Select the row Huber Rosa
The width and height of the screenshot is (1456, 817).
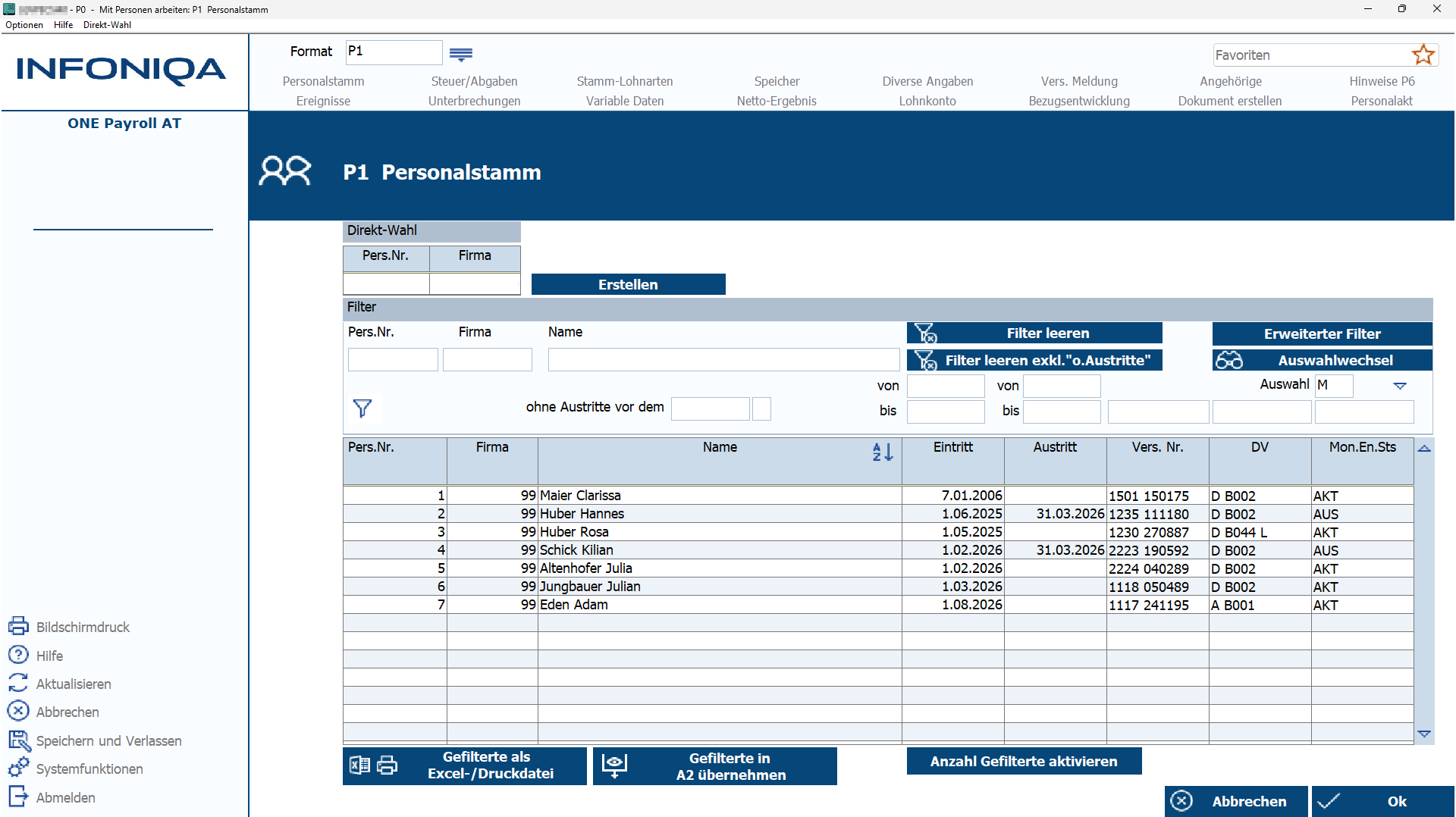pyautogui.click(x=878, y=532)
